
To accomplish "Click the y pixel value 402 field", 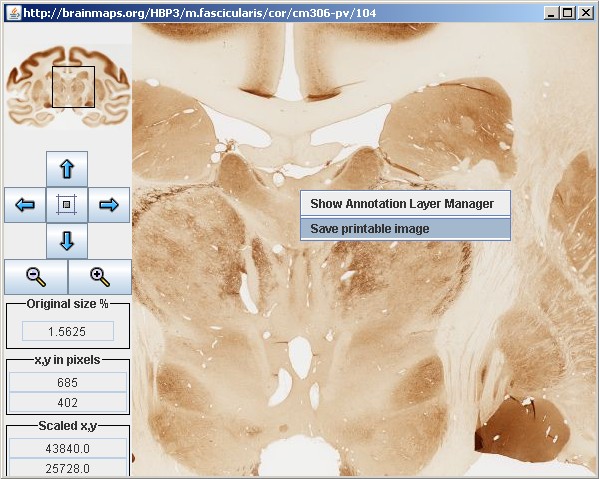I will [x=68, y=402].
